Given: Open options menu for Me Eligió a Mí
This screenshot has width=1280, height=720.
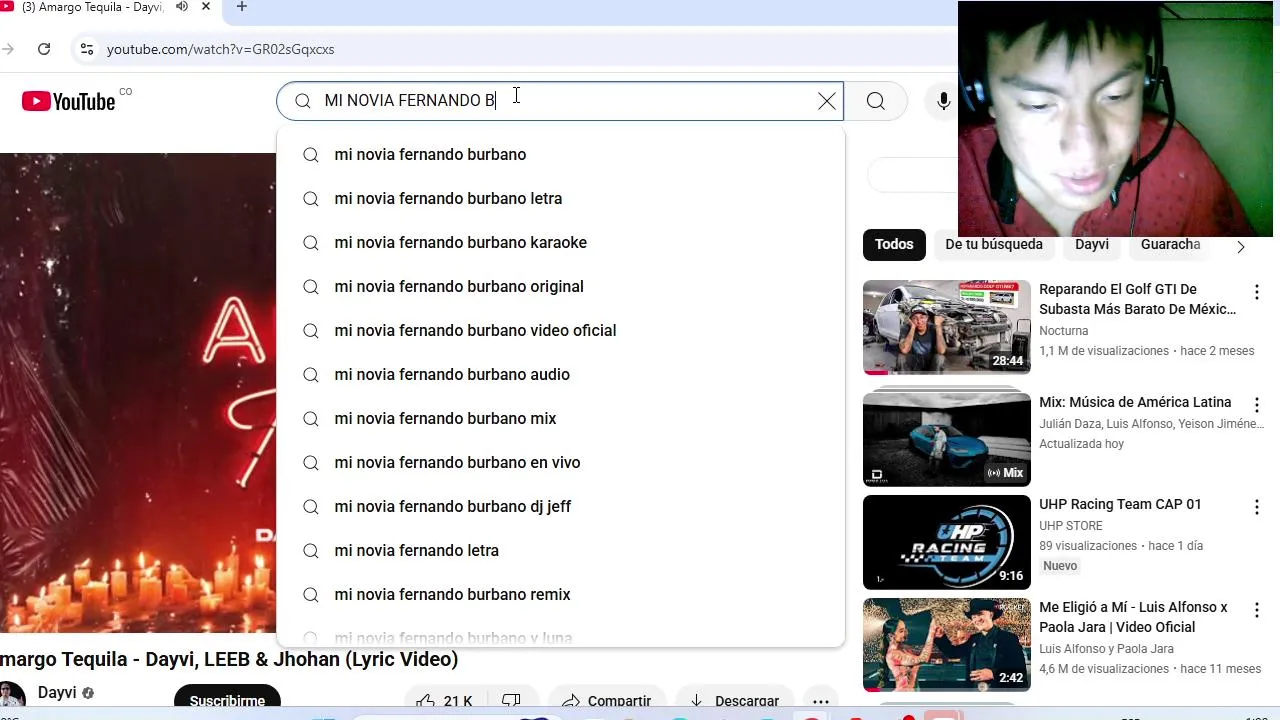Looking at the screenshot, I should (1257, 610).
